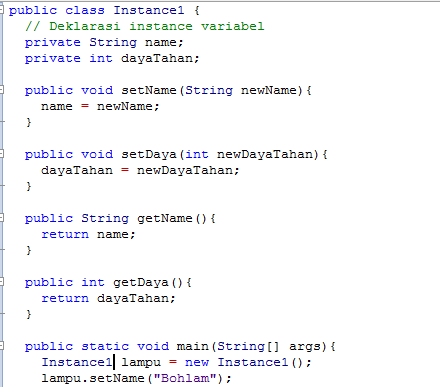The width and height of the screenshot is (440, 388).
Task: Click the 'args' parameter name
Action: tap(305, 347)
